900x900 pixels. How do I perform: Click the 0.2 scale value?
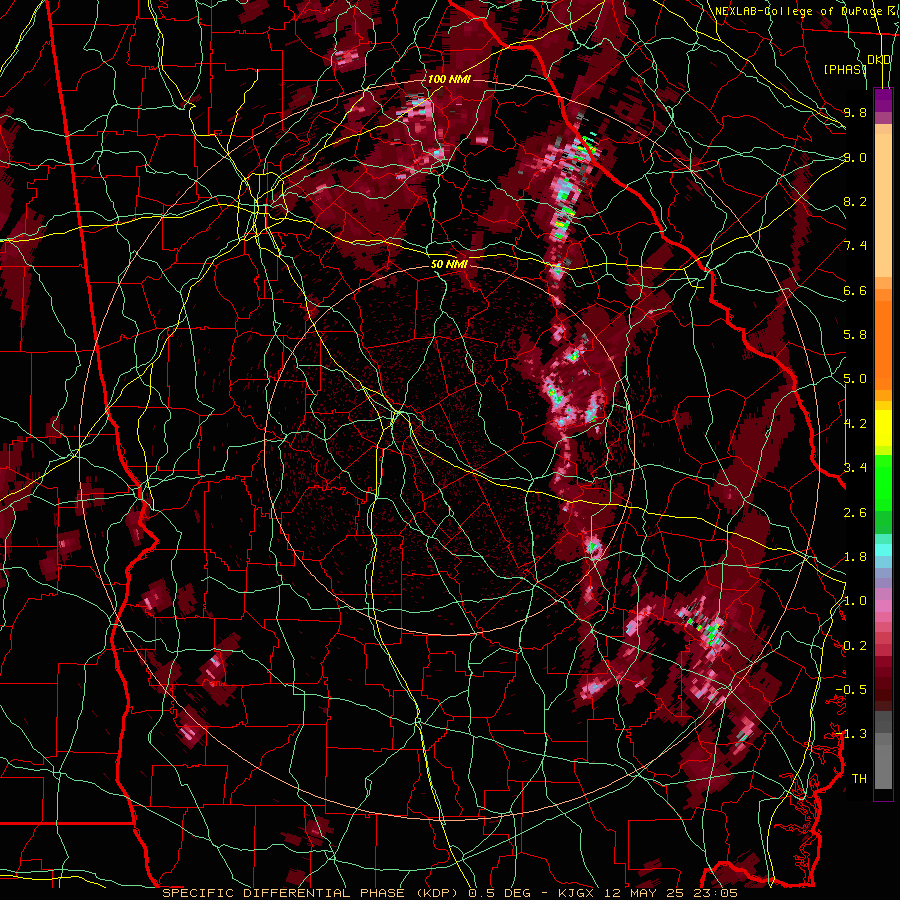click(855, 646)
